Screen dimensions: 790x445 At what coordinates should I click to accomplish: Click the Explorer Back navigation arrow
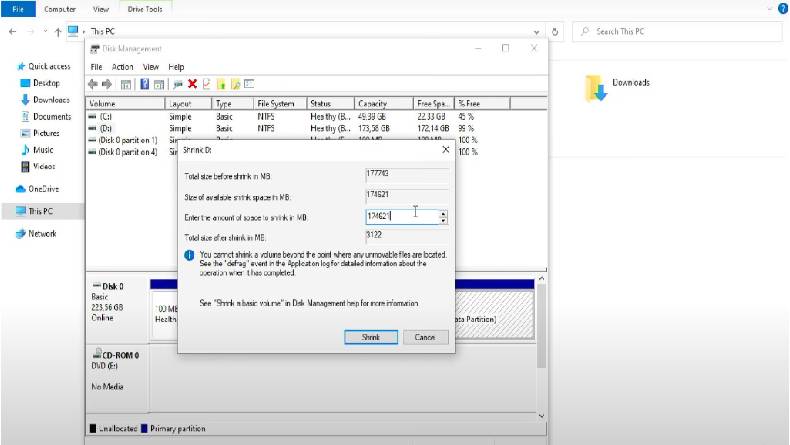click(13, 31)
